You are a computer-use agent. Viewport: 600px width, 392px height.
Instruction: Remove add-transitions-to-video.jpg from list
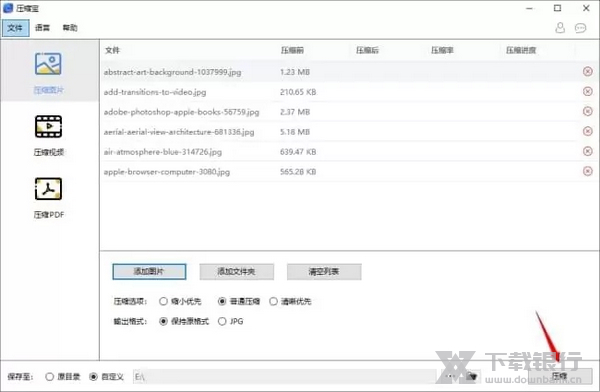click(588, 91)
